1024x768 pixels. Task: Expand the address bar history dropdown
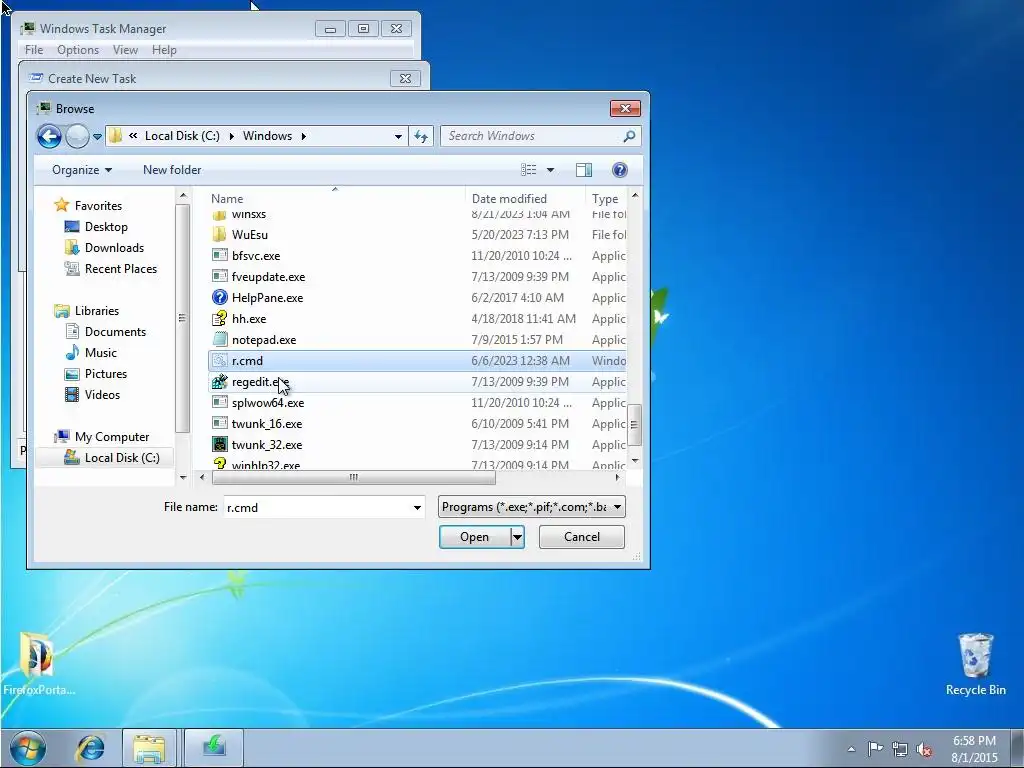398,136
